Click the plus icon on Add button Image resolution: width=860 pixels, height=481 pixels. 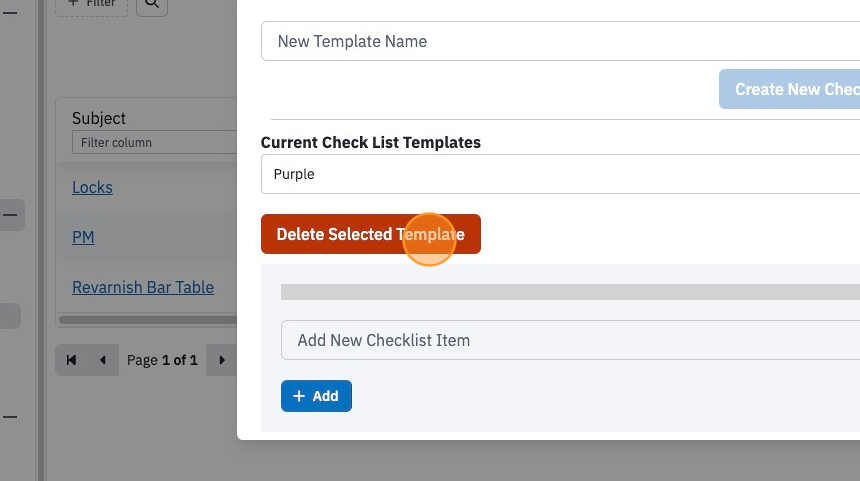(x=299, y=396)
